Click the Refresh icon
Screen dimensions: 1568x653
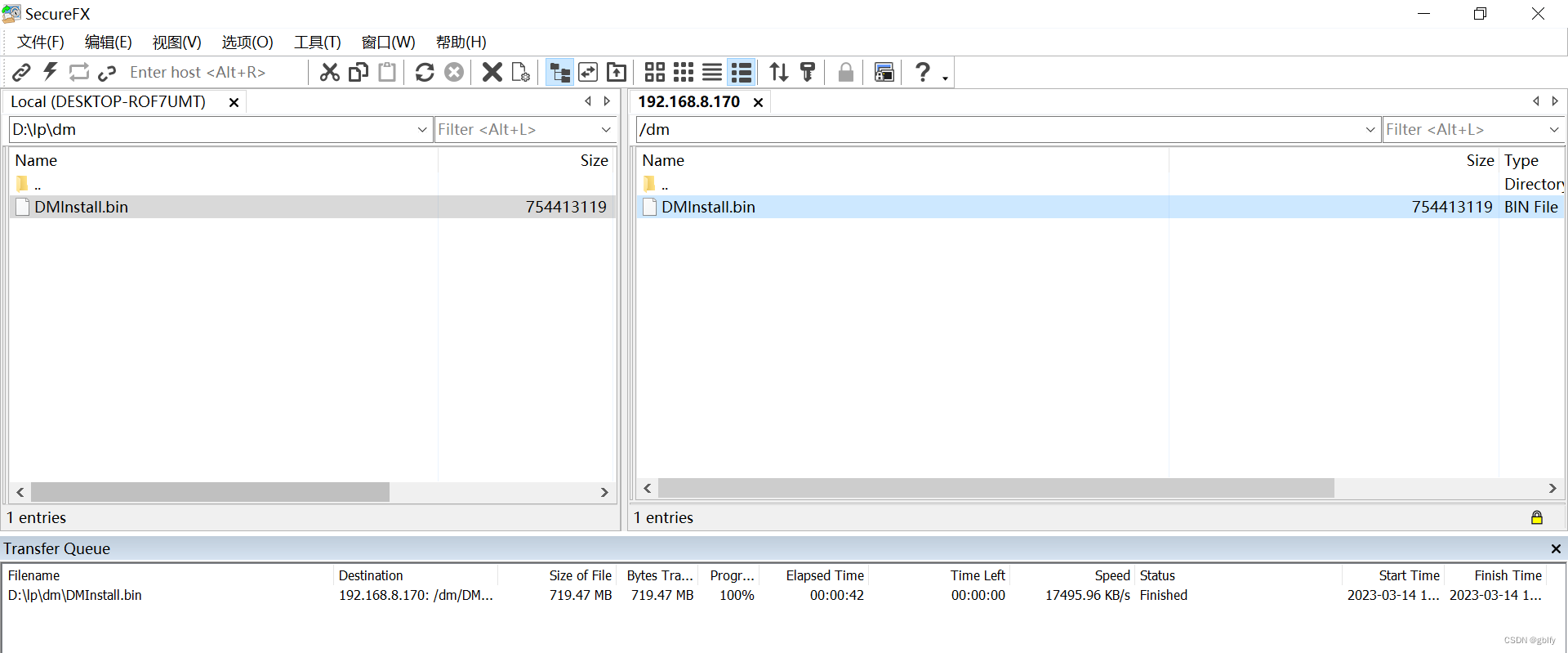click(425, 72)
